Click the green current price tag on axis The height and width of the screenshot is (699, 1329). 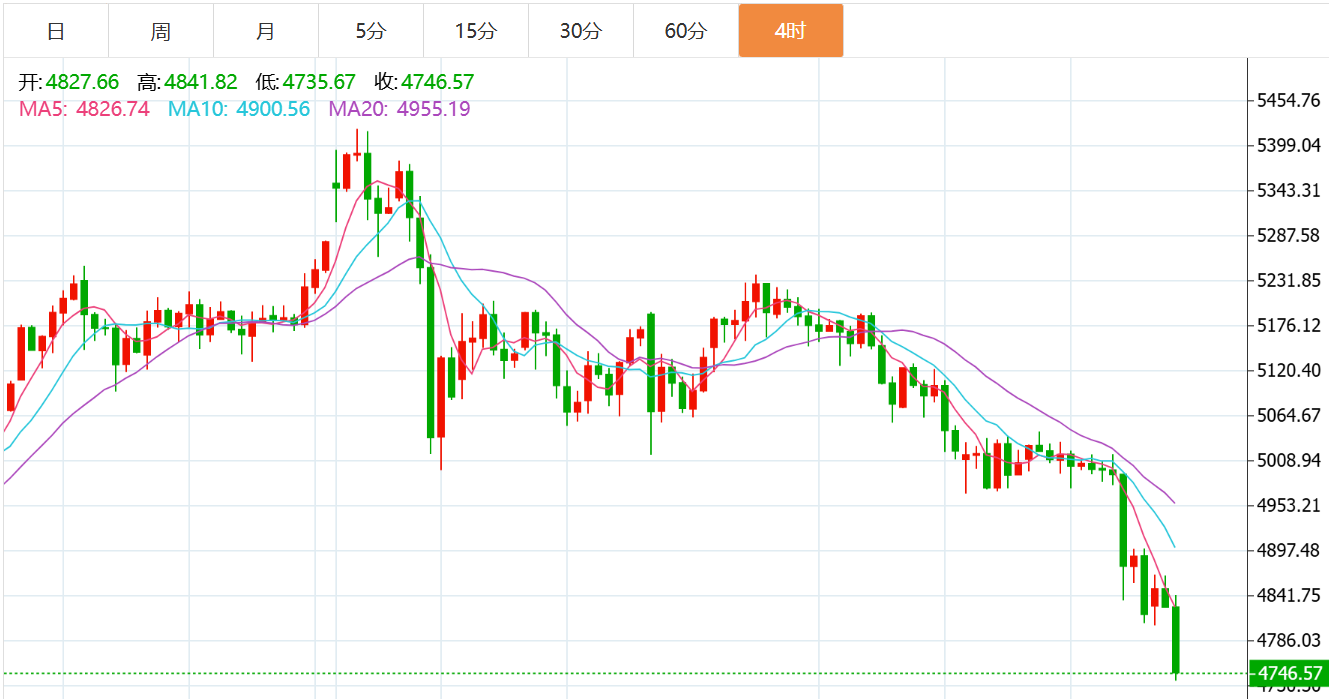[x=1288, y=673]
